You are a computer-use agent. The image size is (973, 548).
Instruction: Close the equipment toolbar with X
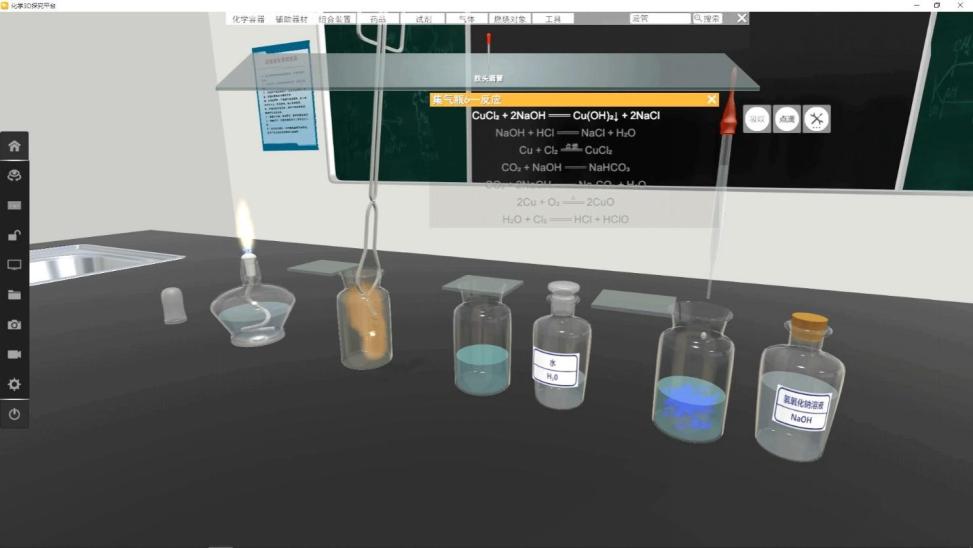tap(742, 18)
